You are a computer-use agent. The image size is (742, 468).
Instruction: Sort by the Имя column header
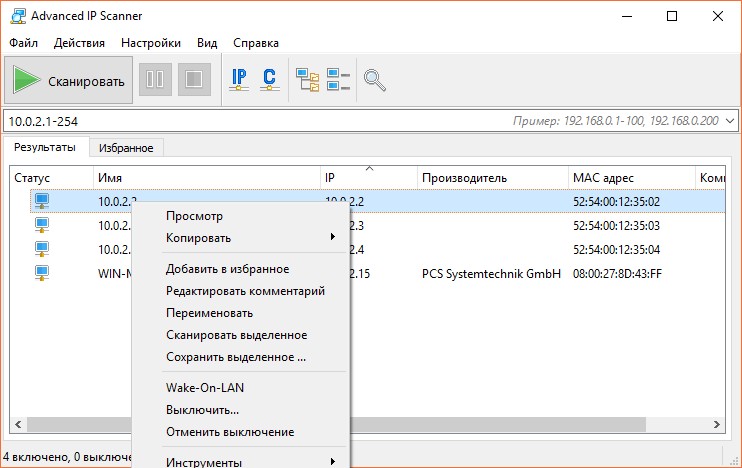pos(207,178)
